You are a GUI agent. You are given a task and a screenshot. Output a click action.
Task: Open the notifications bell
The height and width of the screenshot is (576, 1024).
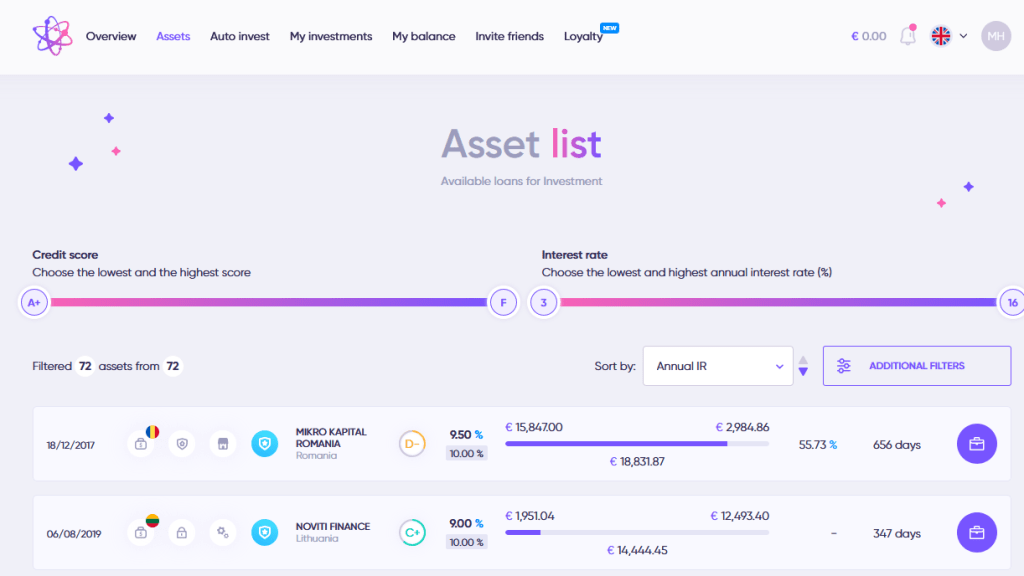pos(908,36)
